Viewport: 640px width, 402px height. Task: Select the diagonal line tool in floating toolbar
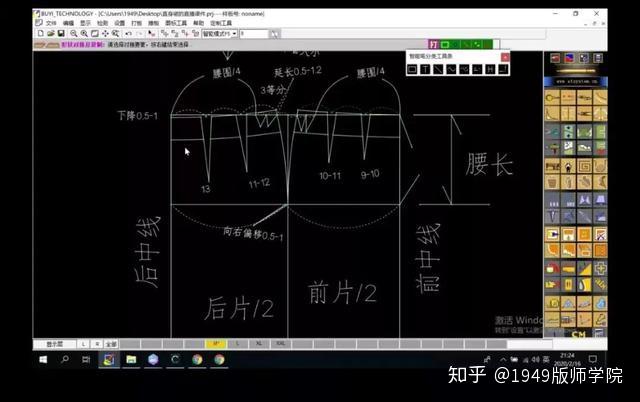[438, 69]
